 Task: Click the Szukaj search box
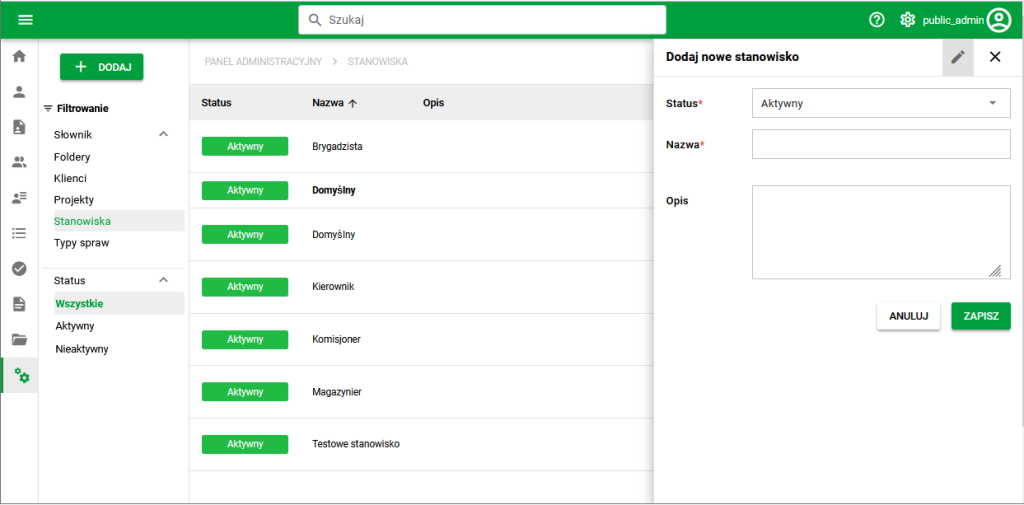pos(482,20)
